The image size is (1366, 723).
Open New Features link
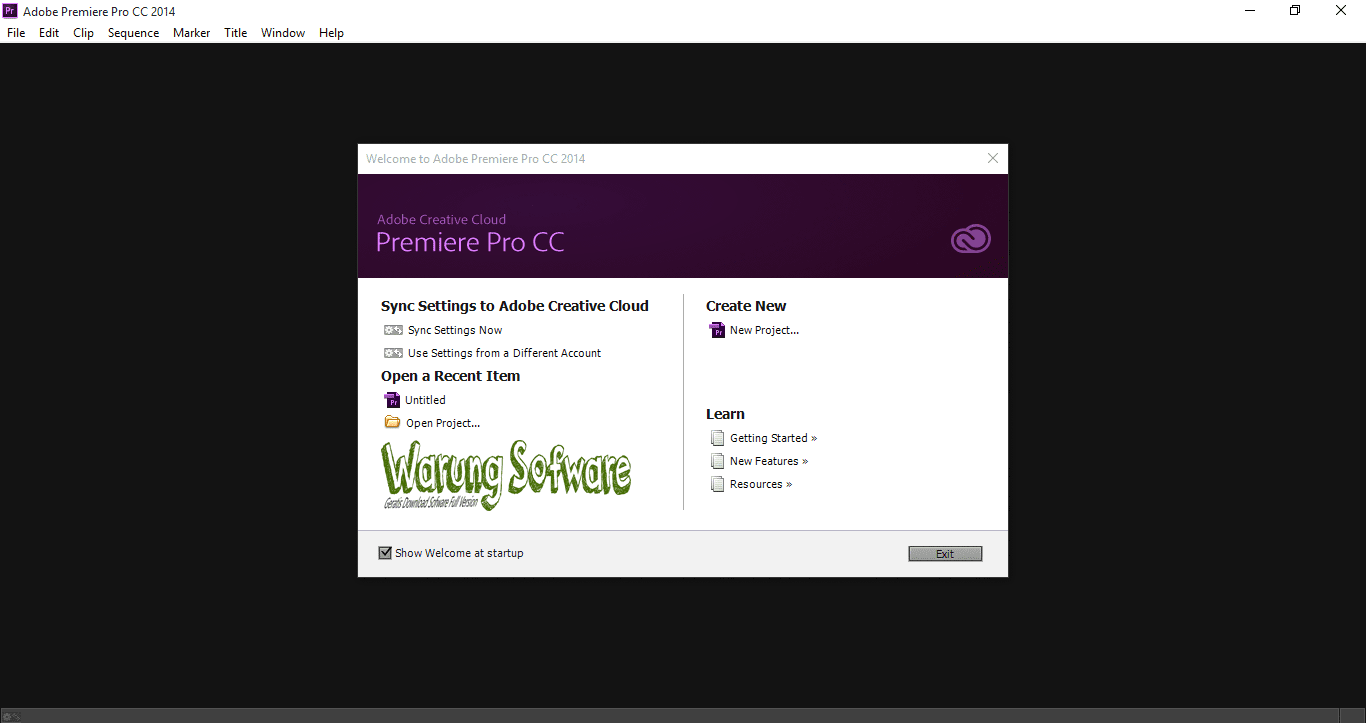click(769, 461)
